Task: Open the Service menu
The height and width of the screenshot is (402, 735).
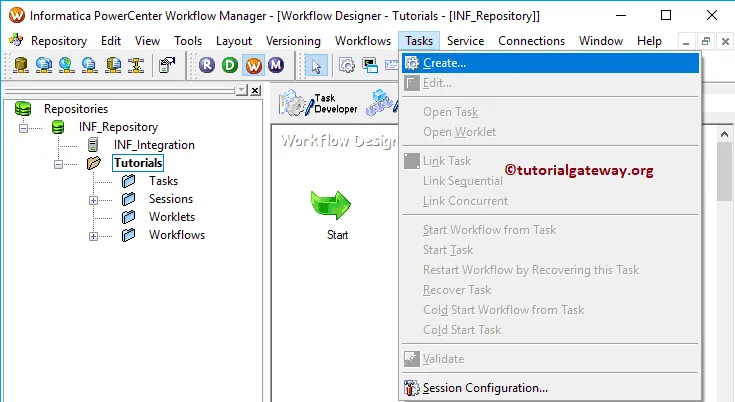Action: (465, 41)
